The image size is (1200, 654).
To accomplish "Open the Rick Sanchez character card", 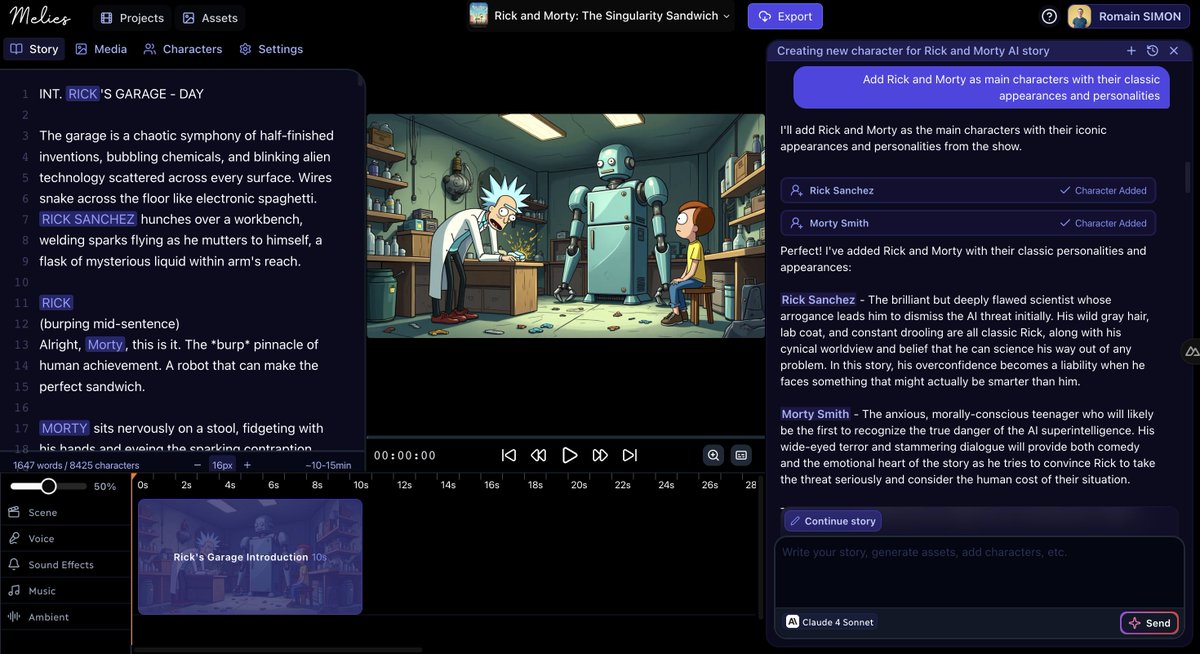I will (968, 190).
